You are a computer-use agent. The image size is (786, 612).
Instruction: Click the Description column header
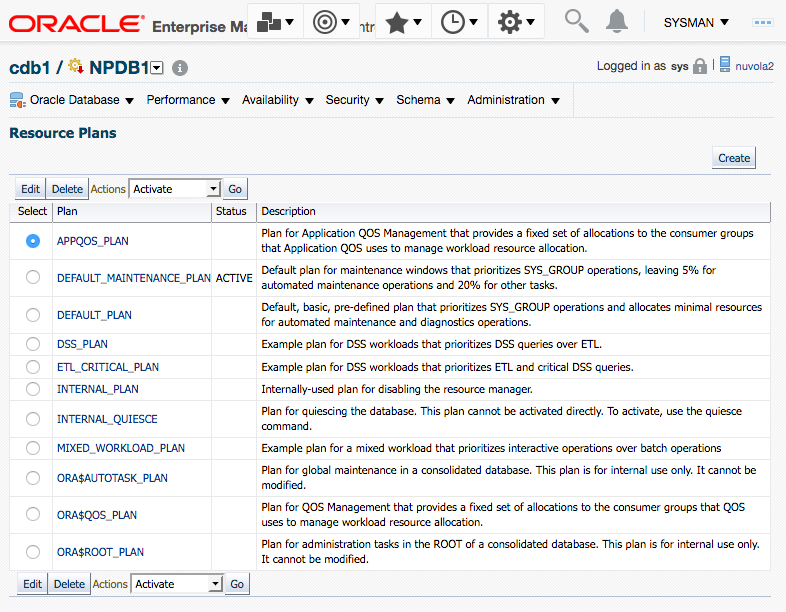(x=513, y=212)
